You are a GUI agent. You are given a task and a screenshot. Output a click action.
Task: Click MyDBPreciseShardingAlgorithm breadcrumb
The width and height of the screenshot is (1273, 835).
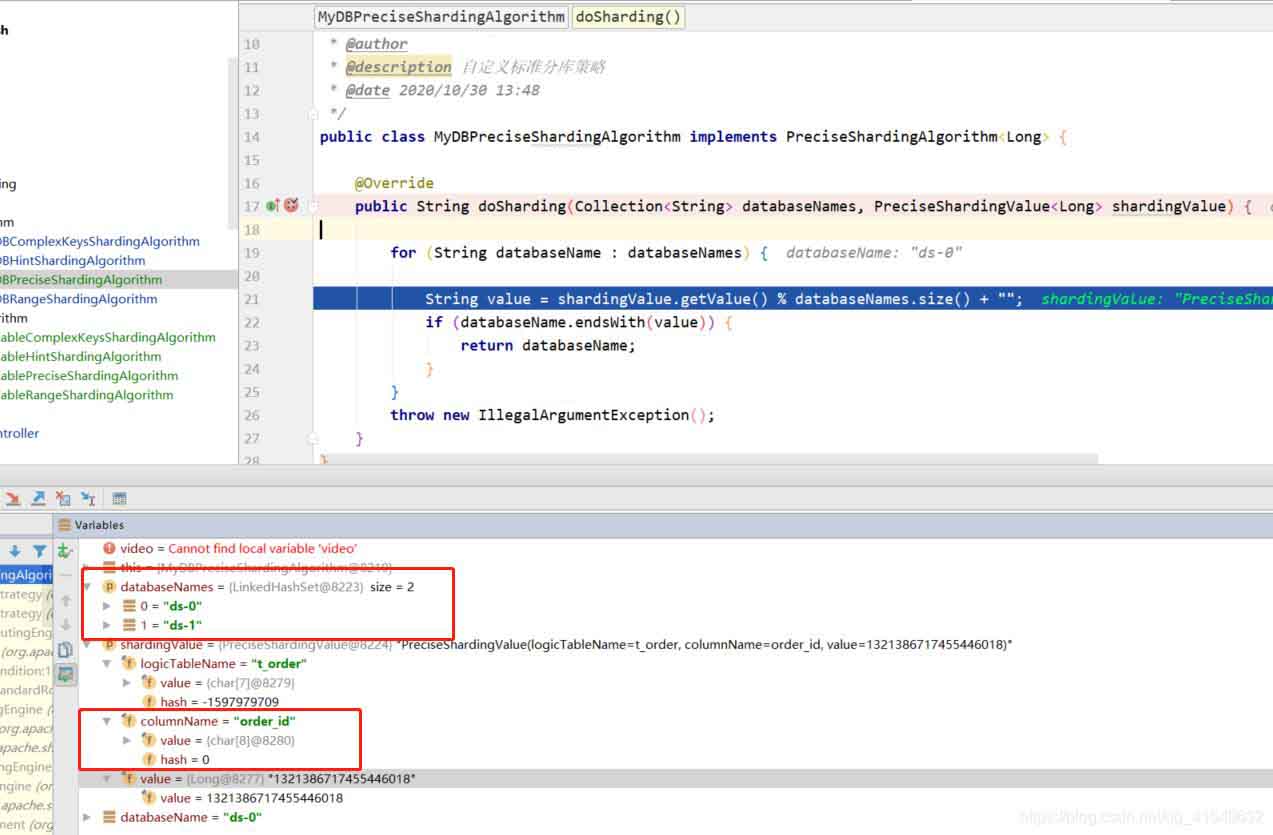441,17
